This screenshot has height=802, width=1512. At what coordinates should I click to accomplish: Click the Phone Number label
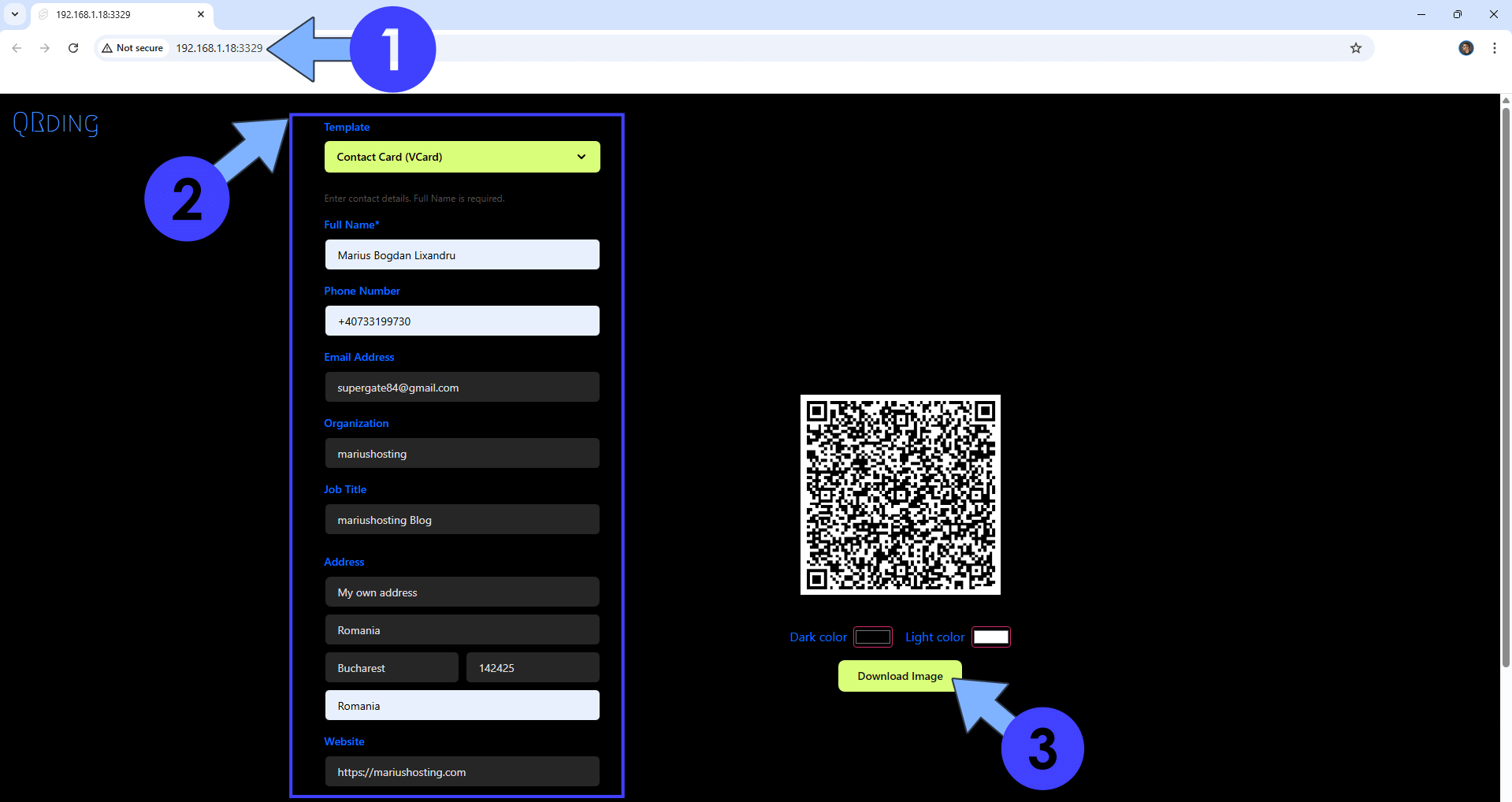[362, 291]
